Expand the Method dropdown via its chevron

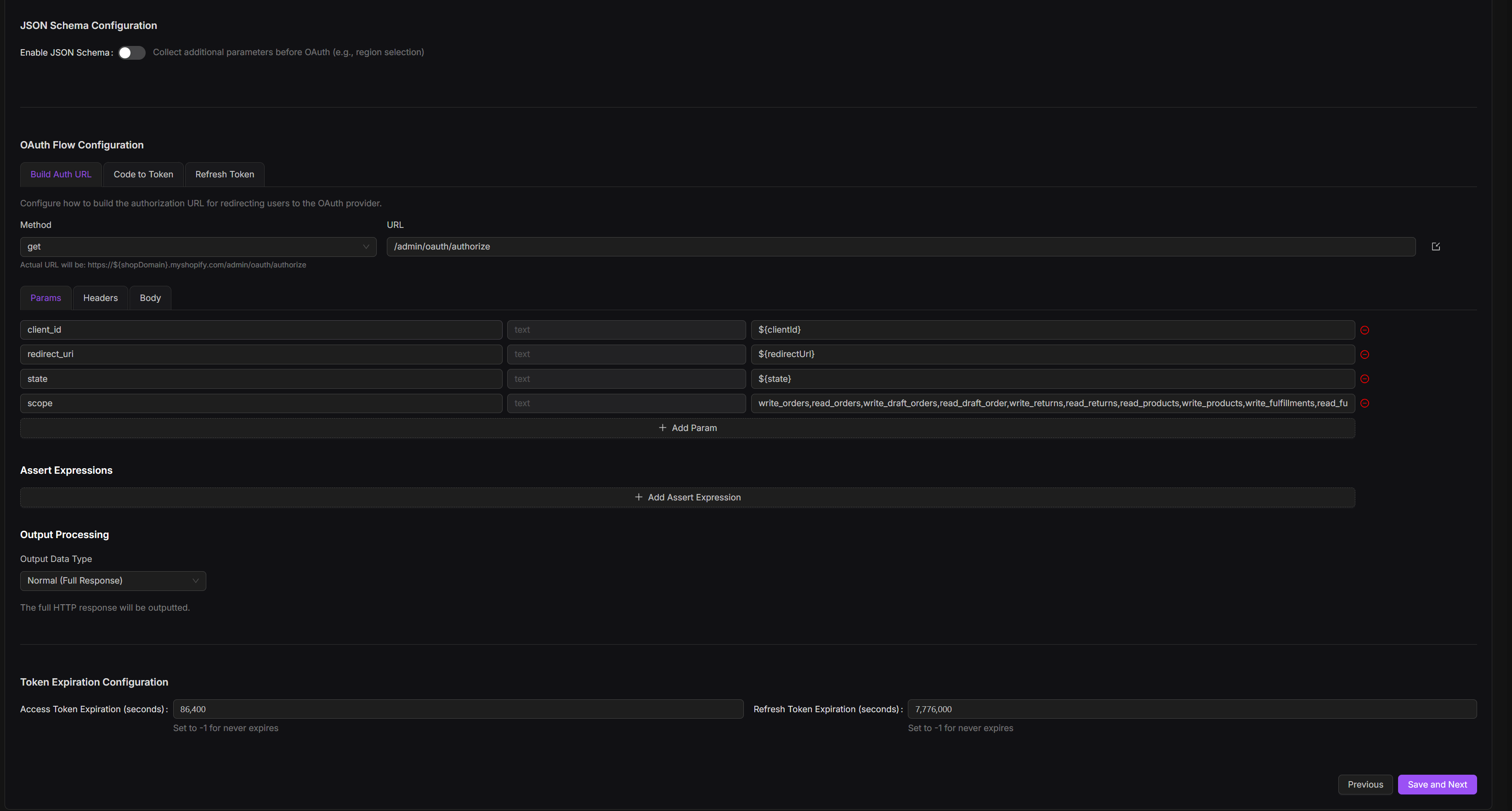[366, 246]
